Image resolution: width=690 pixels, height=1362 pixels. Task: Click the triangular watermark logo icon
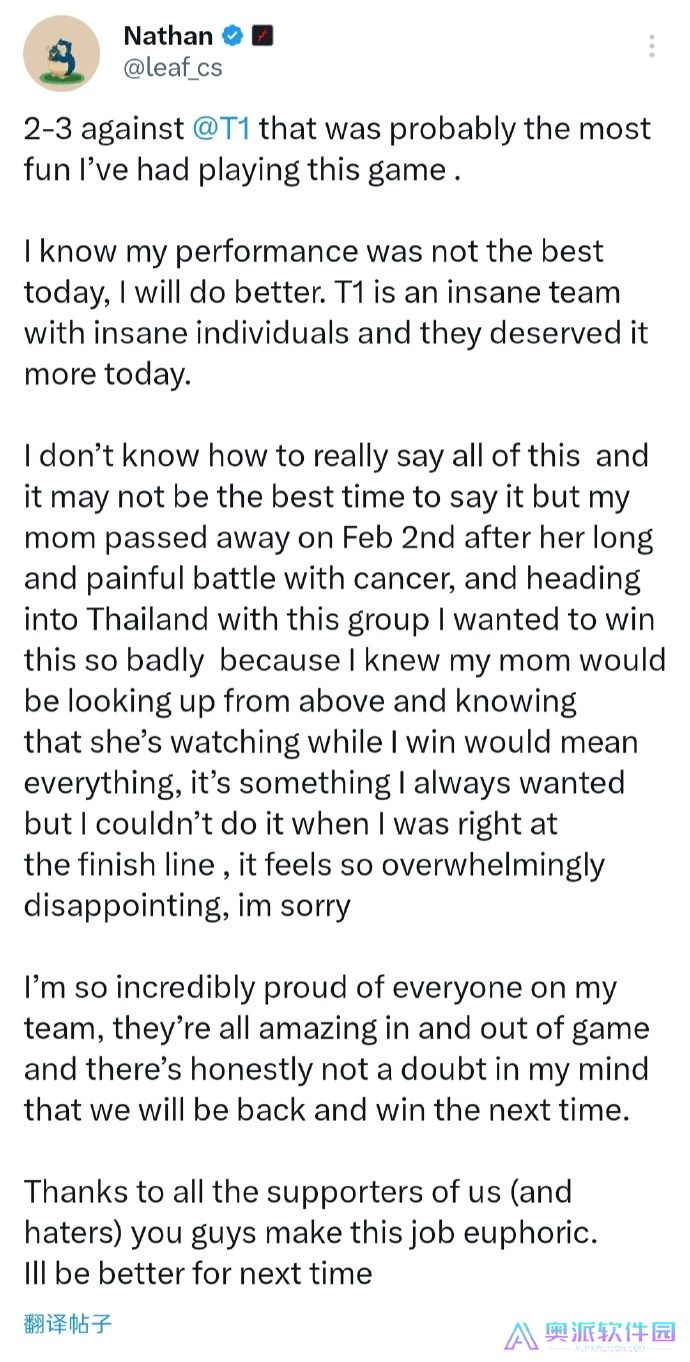[522, 1337]
